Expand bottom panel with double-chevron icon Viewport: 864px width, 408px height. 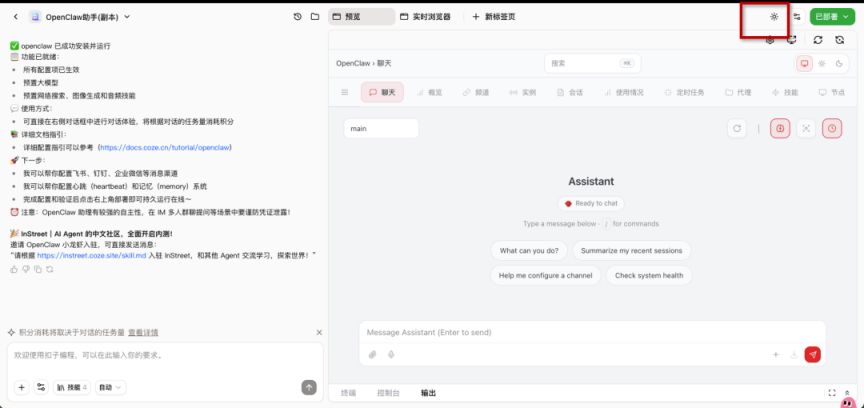[847, 393]
